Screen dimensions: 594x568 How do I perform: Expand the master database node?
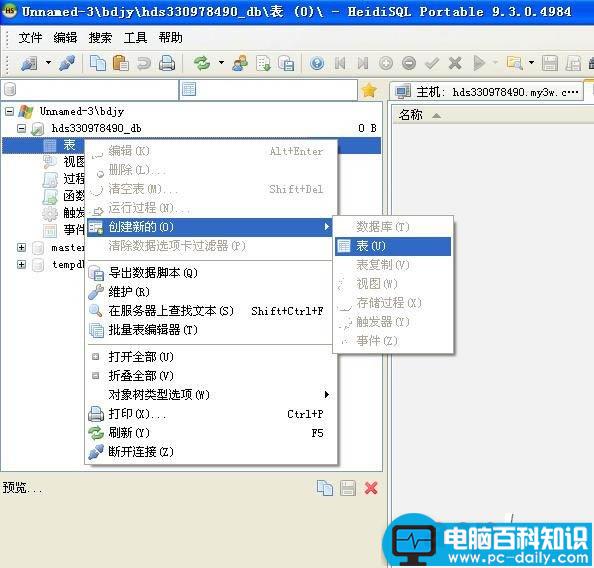click(x=22, y=247)
